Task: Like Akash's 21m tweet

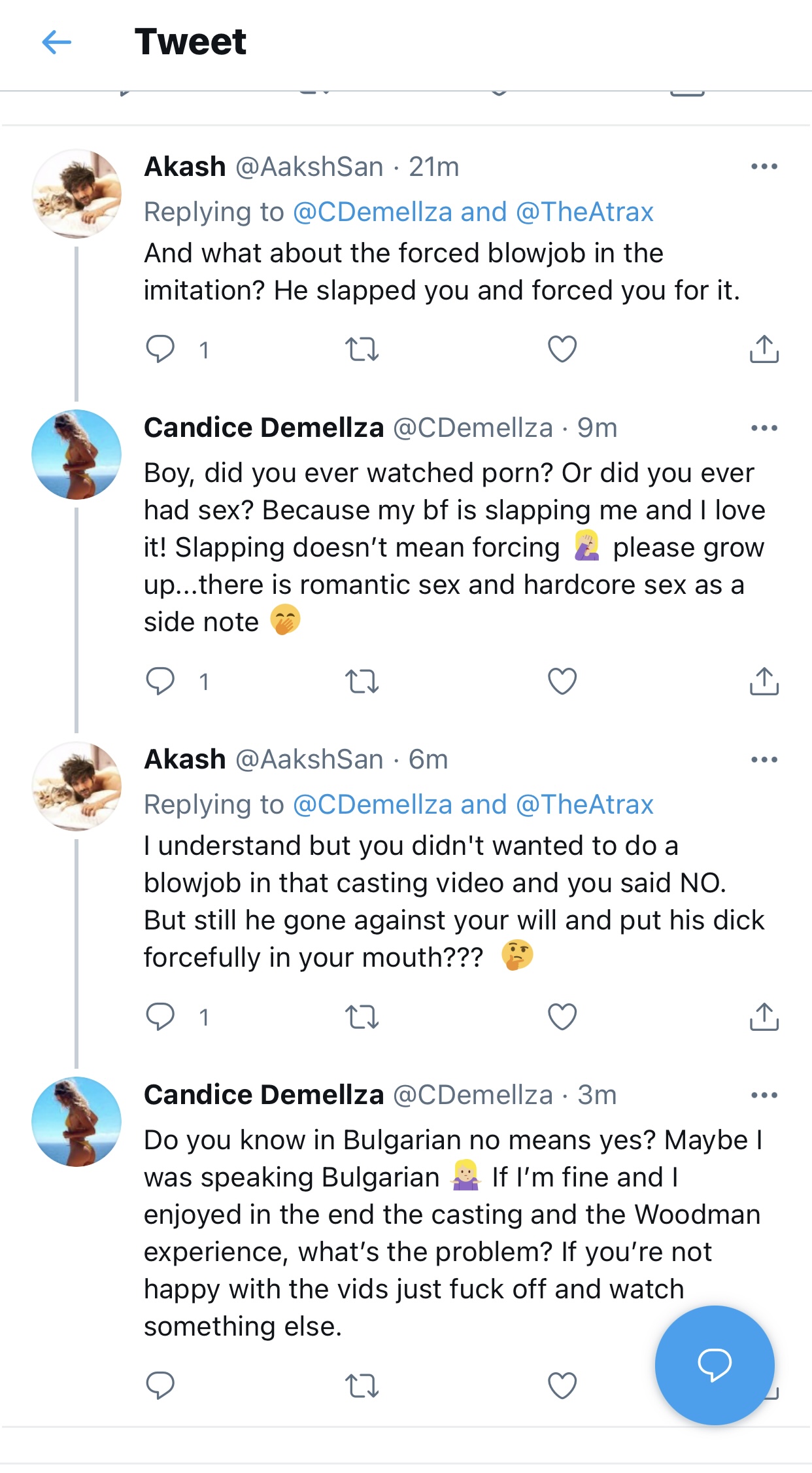Action: pos(562,349)
